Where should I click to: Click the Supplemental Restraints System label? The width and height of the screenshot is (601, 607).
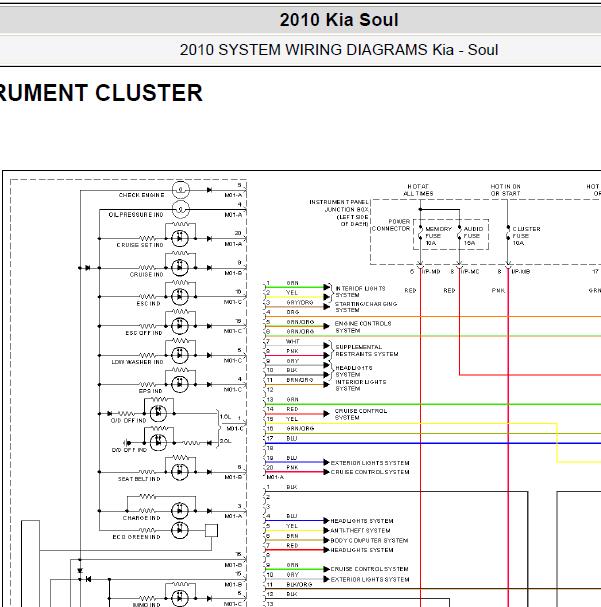[x=366, y=350]
